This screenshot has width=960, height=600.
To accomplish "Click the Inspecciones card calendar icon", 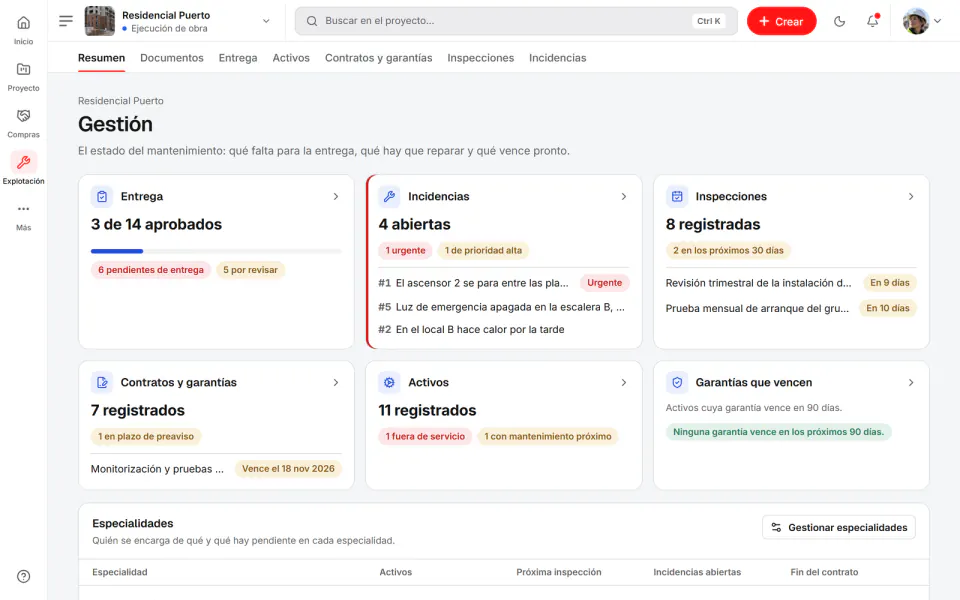I will coord(677,197).
